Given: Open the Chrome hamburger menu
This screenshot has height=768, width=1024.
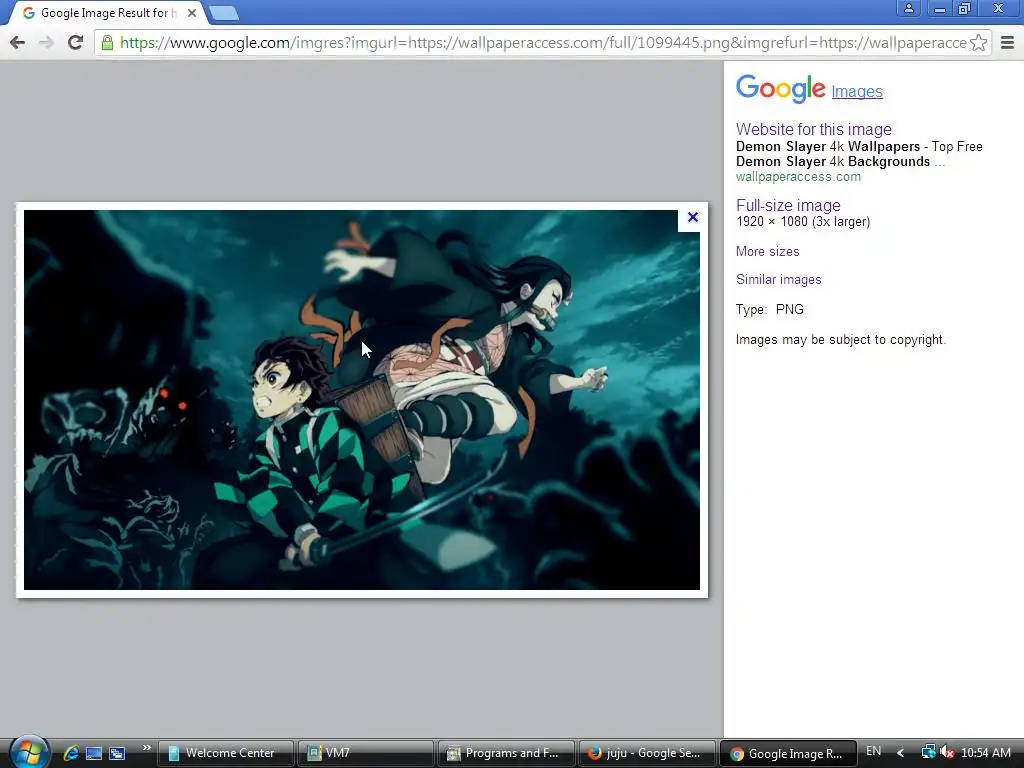Looking at the screenshot, I should click(1007, 42).
